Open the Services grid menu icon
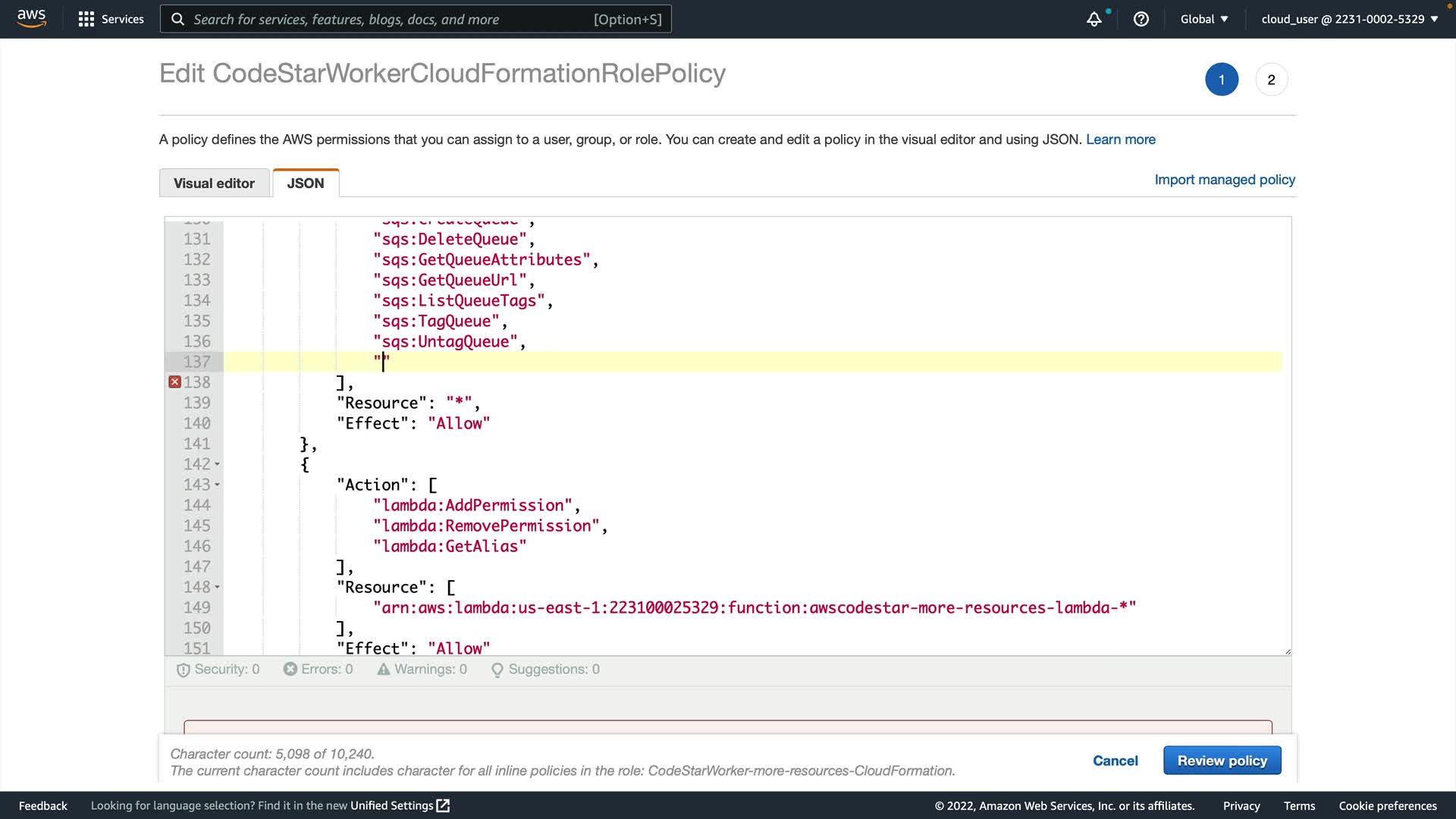Viewport: 1456px width, 819px height. tap(86, 19)
